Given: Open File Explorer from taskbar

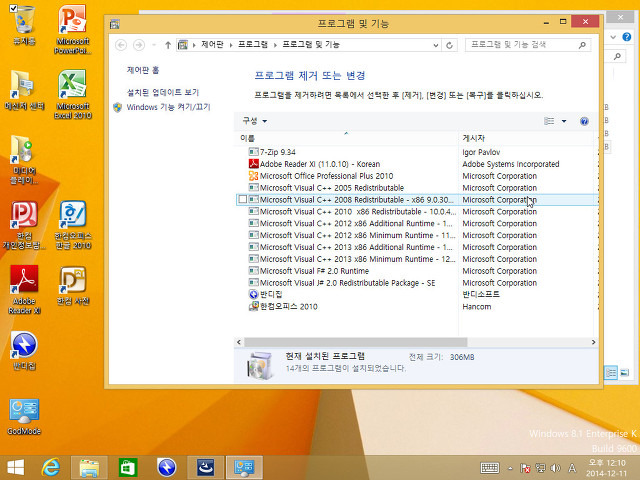Looking at the screenshot, I should coord(89,467).
